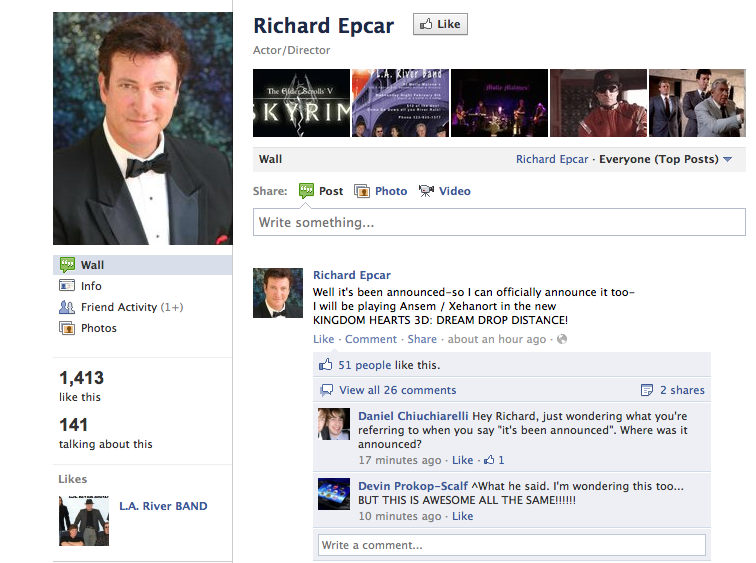Click the thumbs-up icon by 51 people
The image size is (756, 563).
[x=325, y=364]
